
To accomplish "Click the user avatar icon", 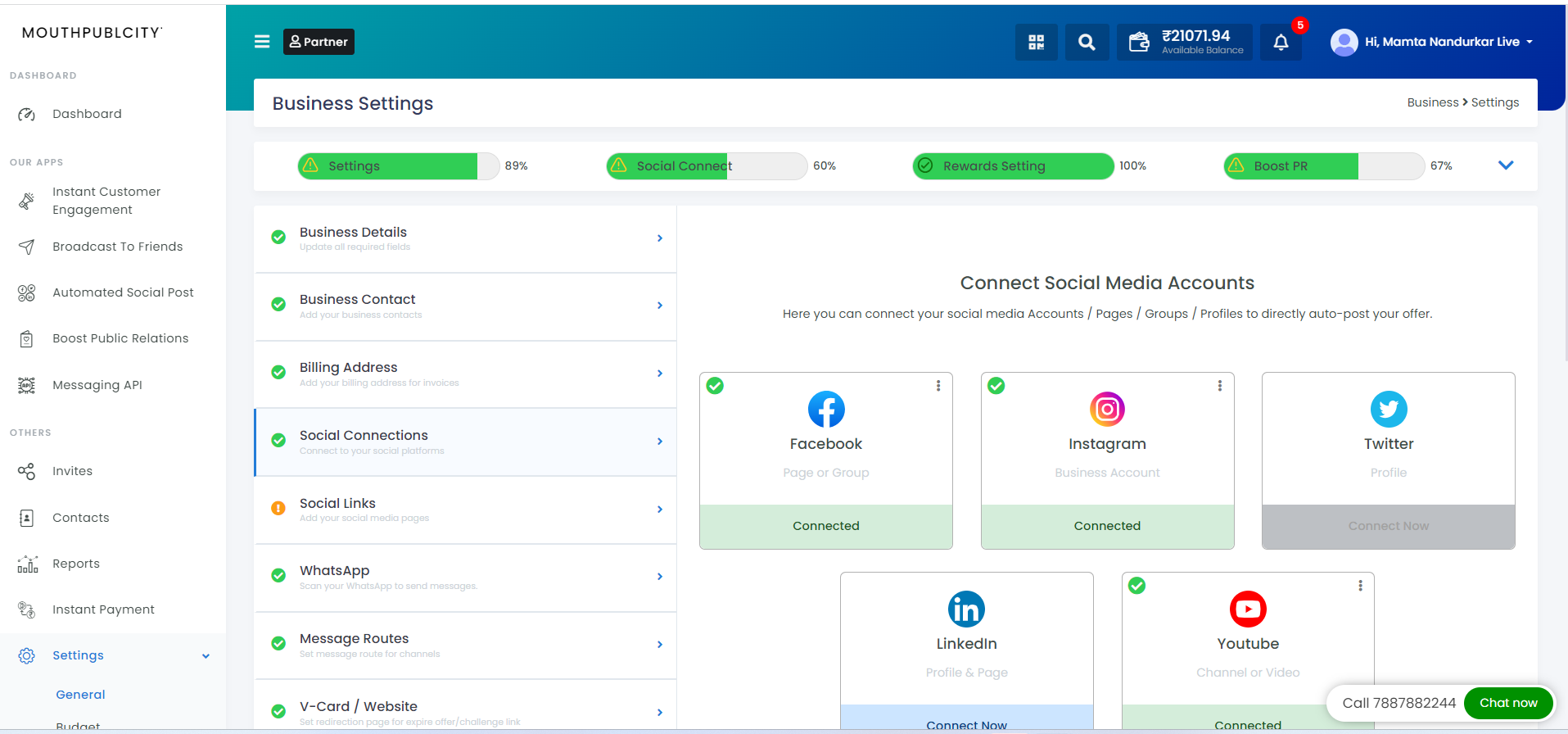I will (x=1344, y=42).
